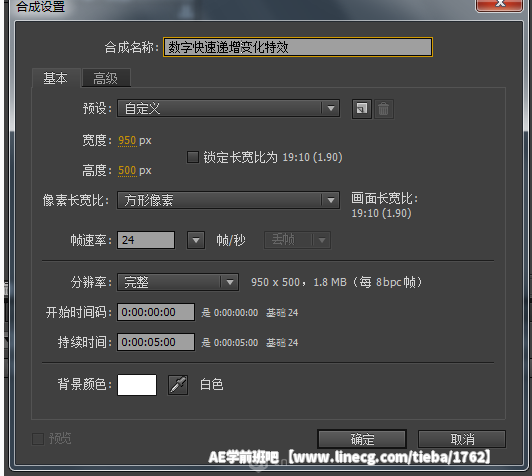Open the 预设 自定义 dropdown
This screenshot has height=476, width=532.
(x=228, y=109)
